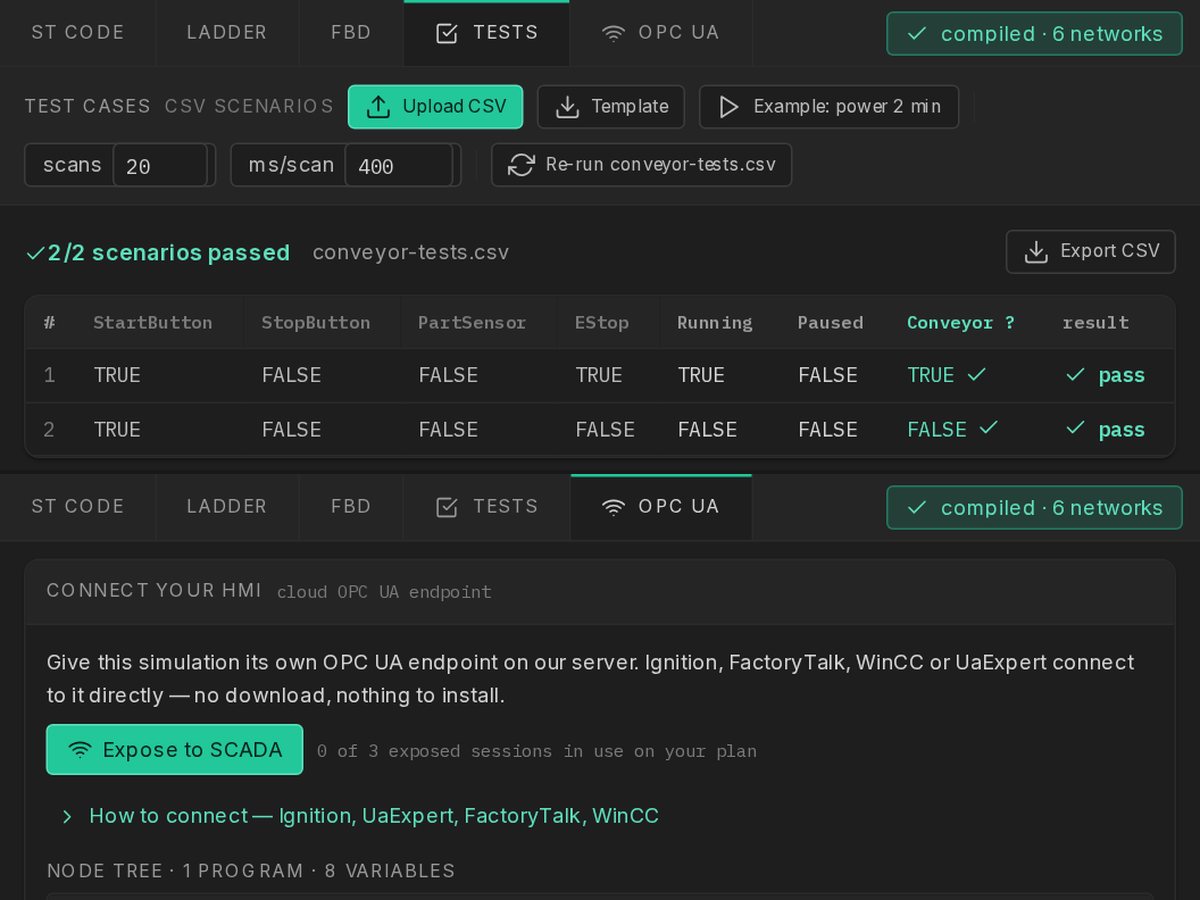Viewport: 1200px width, 900px height.
Task: Click the PartSensor column header
Action: [472, 322]
